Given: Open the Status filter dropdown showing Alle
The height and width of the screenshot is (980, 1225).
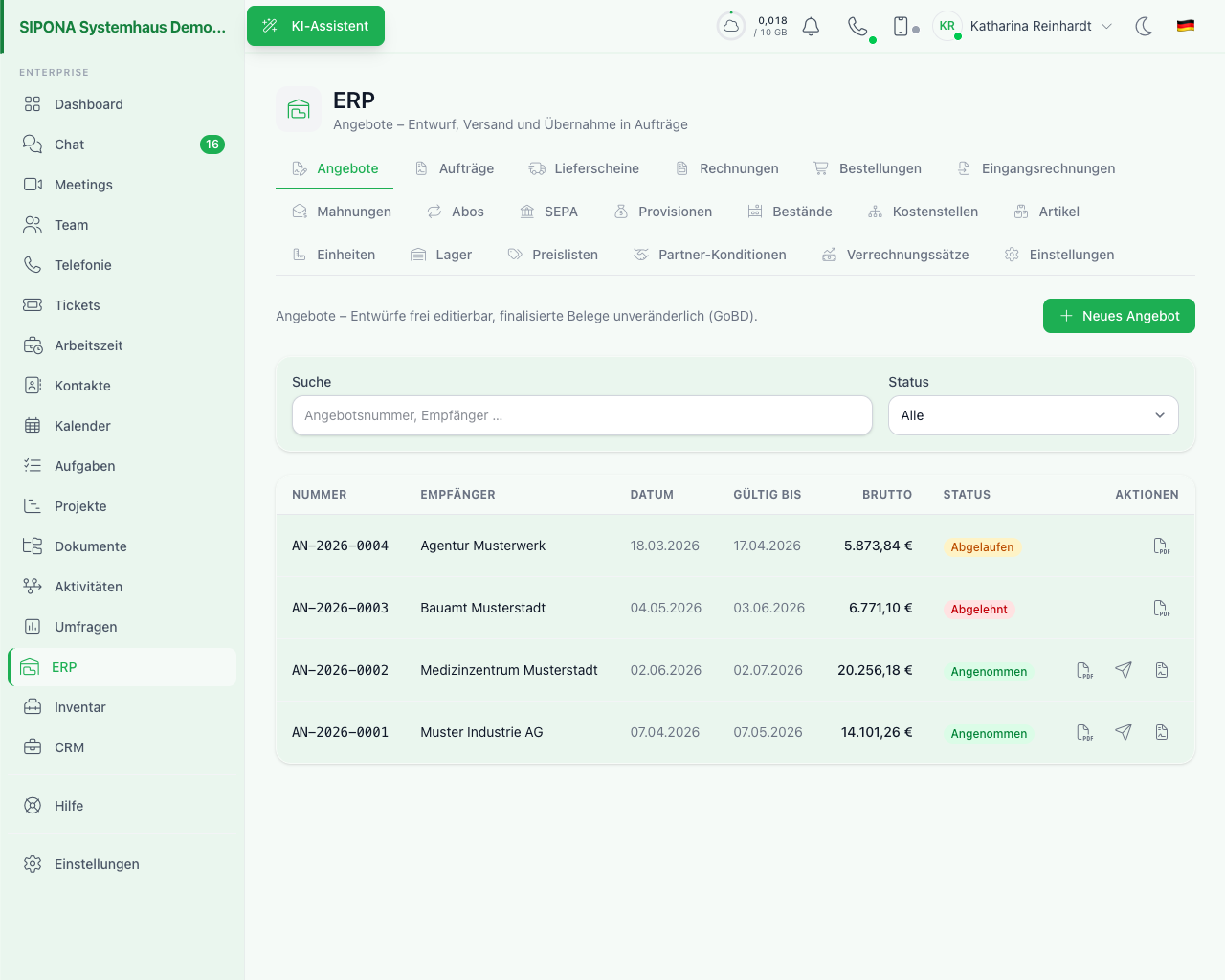Looking at the screenshot, I should tap(1034, 415).
